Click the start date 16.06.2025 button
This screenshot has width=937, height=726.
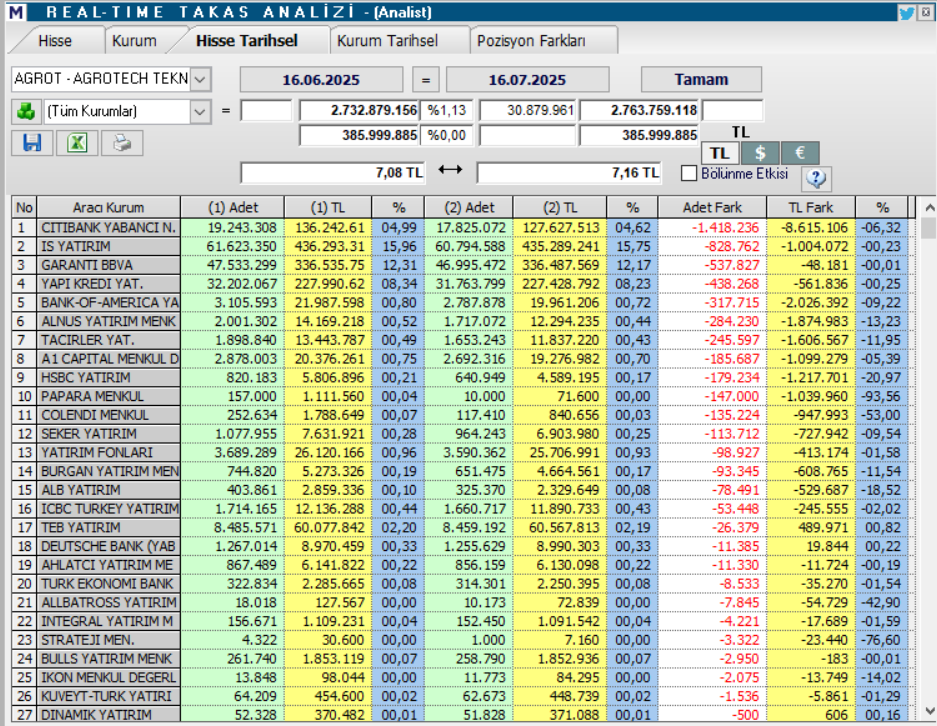click(321, 79)
